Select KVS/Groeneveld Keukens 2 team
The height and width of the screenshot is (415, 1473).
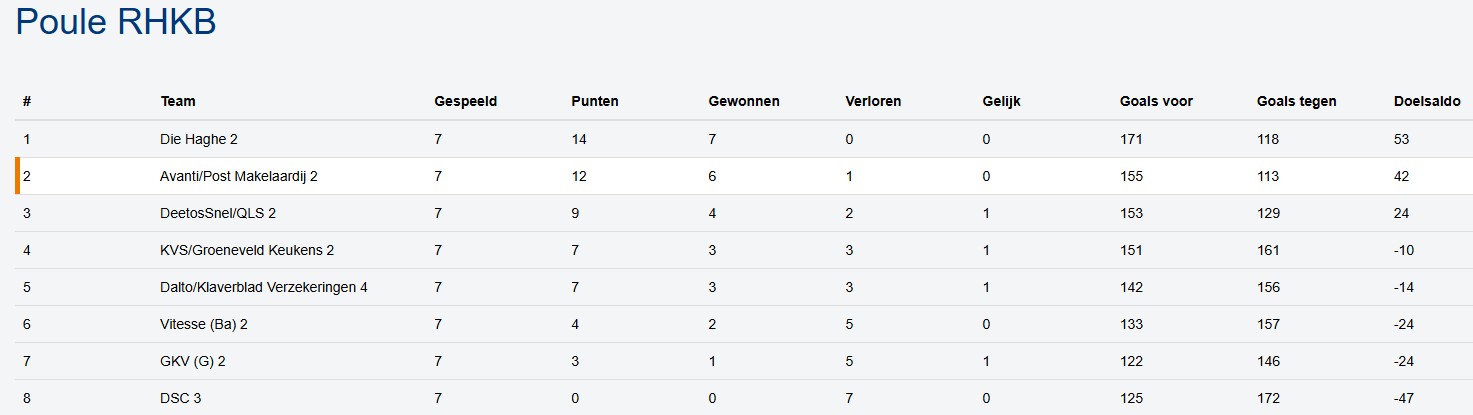click(246, 250)
